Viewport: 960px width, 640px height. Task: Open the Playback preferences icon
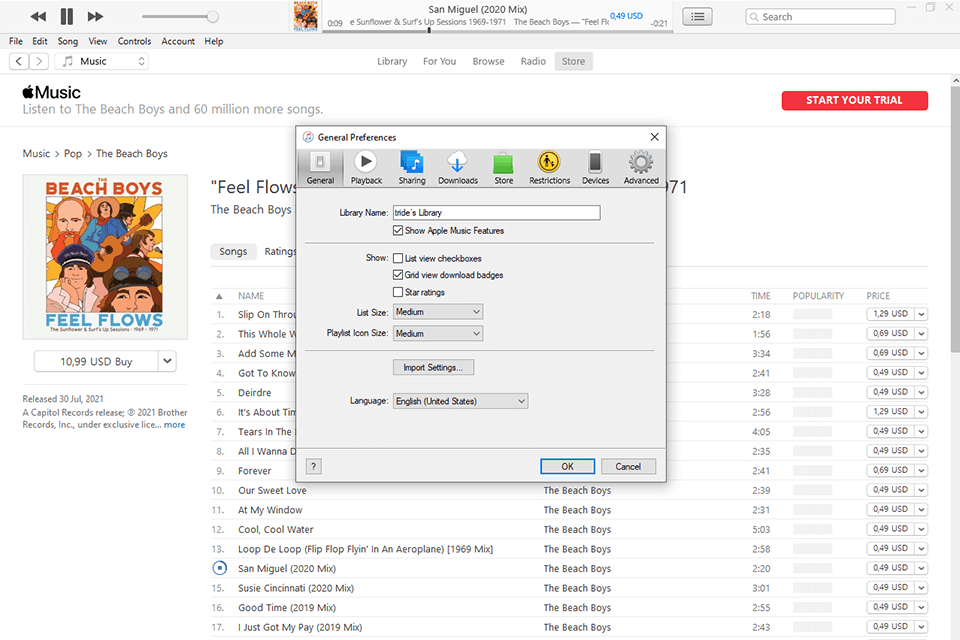[366, 167]
